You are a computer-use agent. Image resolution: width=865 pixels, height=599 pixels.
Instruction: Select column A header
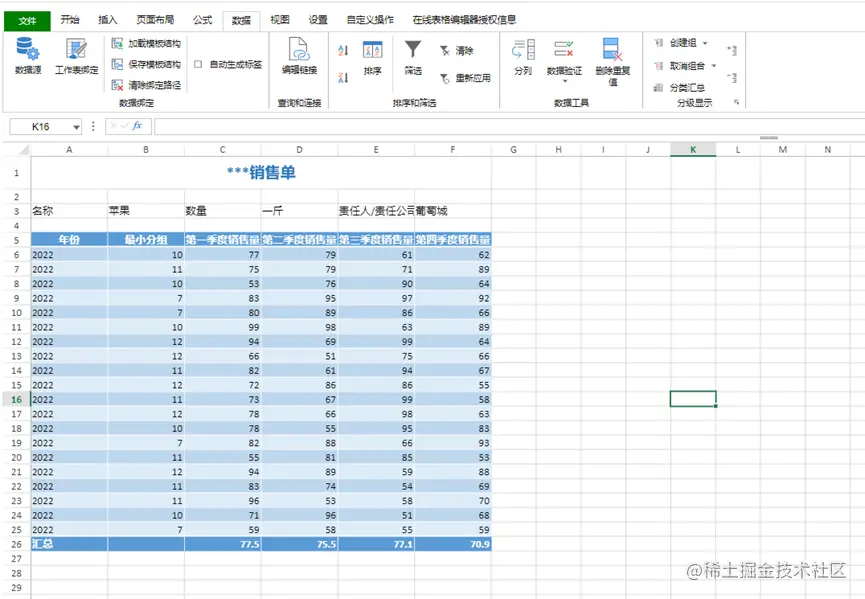(x=69, y=149)
